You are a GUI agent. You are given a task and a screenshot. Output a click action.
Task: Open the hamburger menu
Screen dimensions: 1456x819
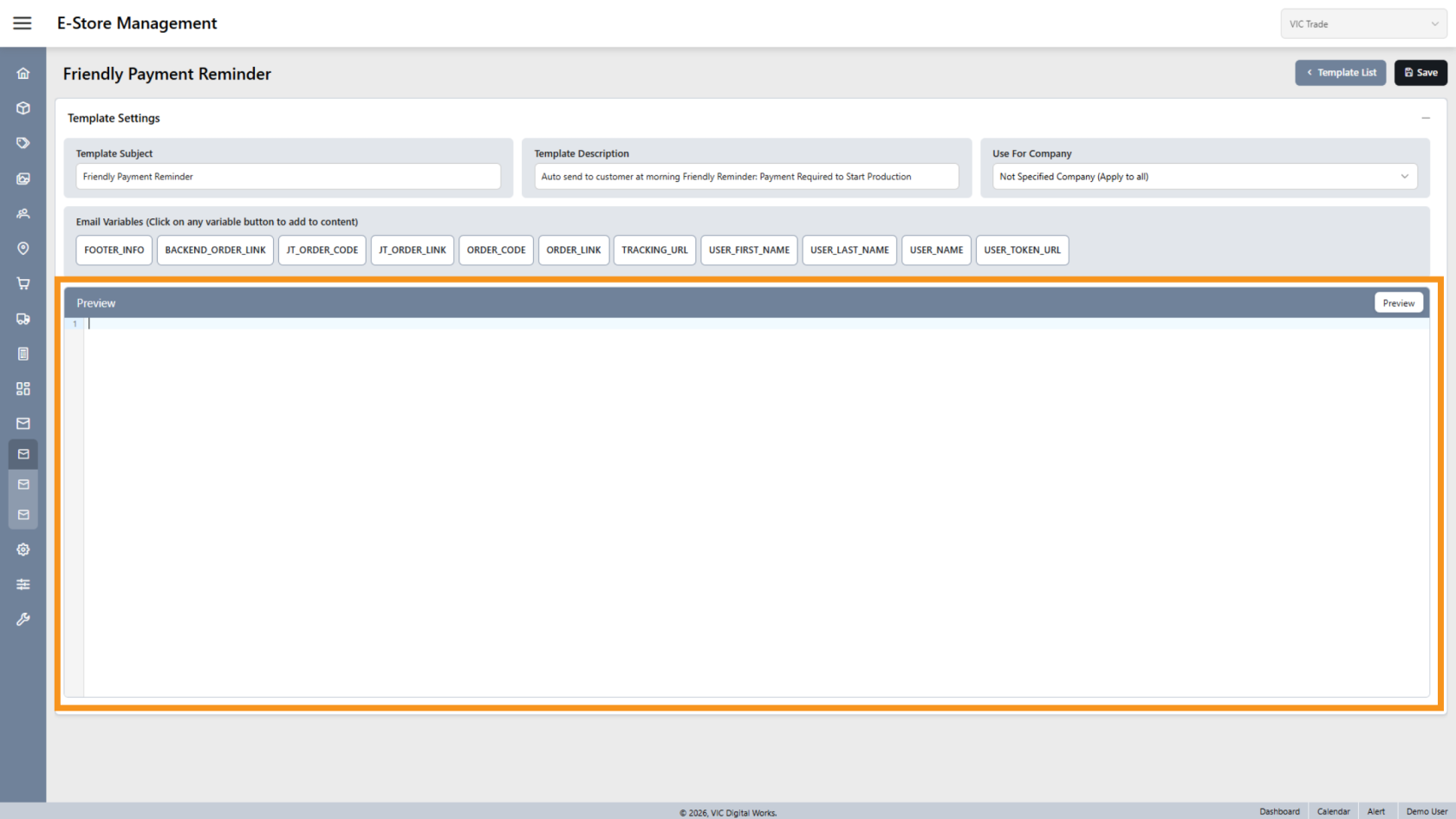coord(23,23)
